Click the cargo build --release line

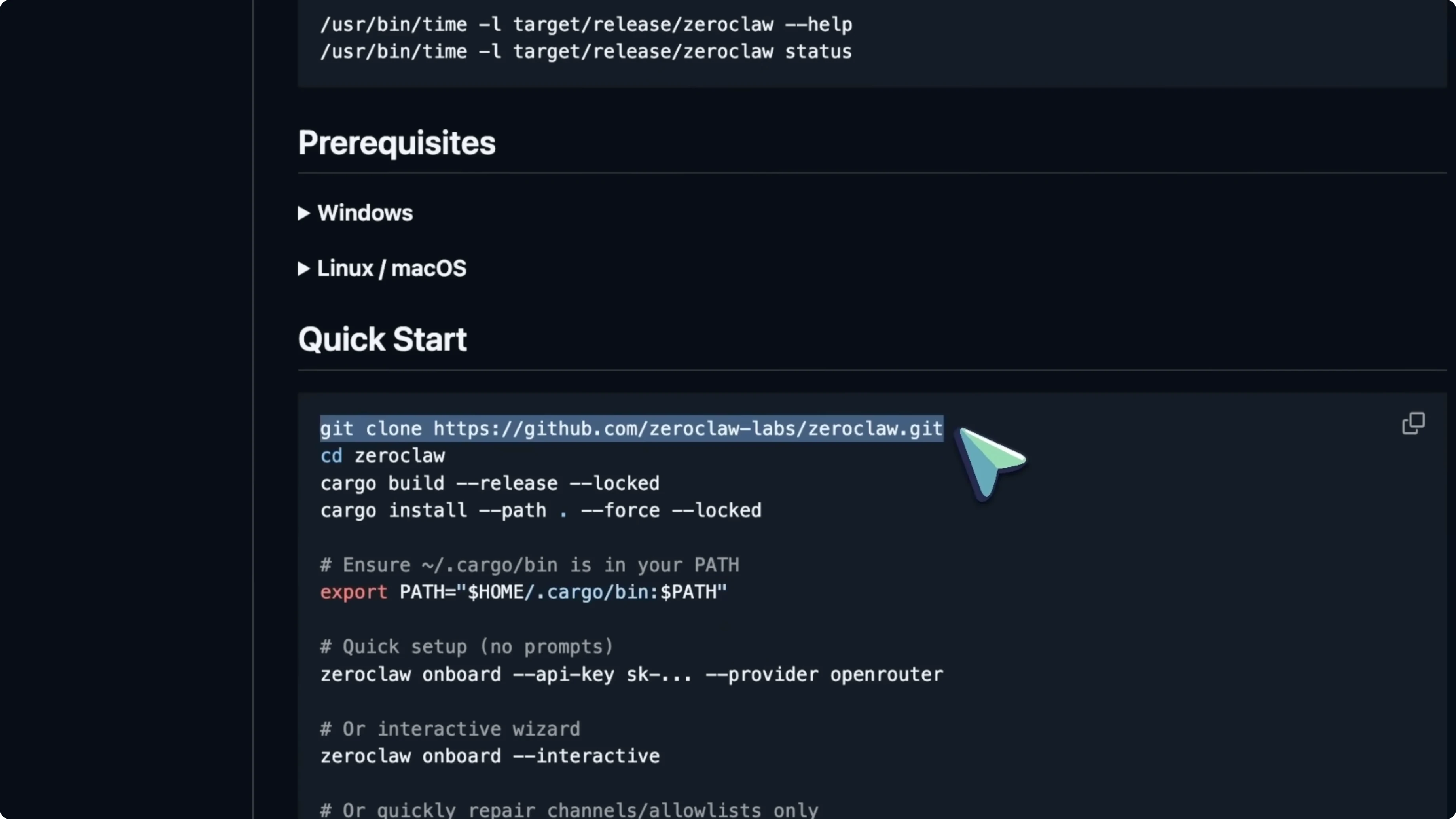489,483
